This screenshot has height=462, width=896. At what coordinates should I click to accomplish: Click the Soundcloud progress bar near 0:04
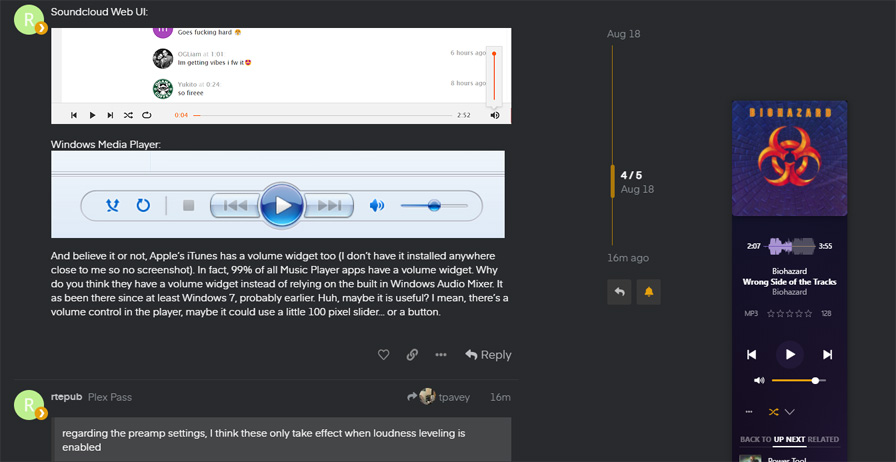click(x=197, y=116)
